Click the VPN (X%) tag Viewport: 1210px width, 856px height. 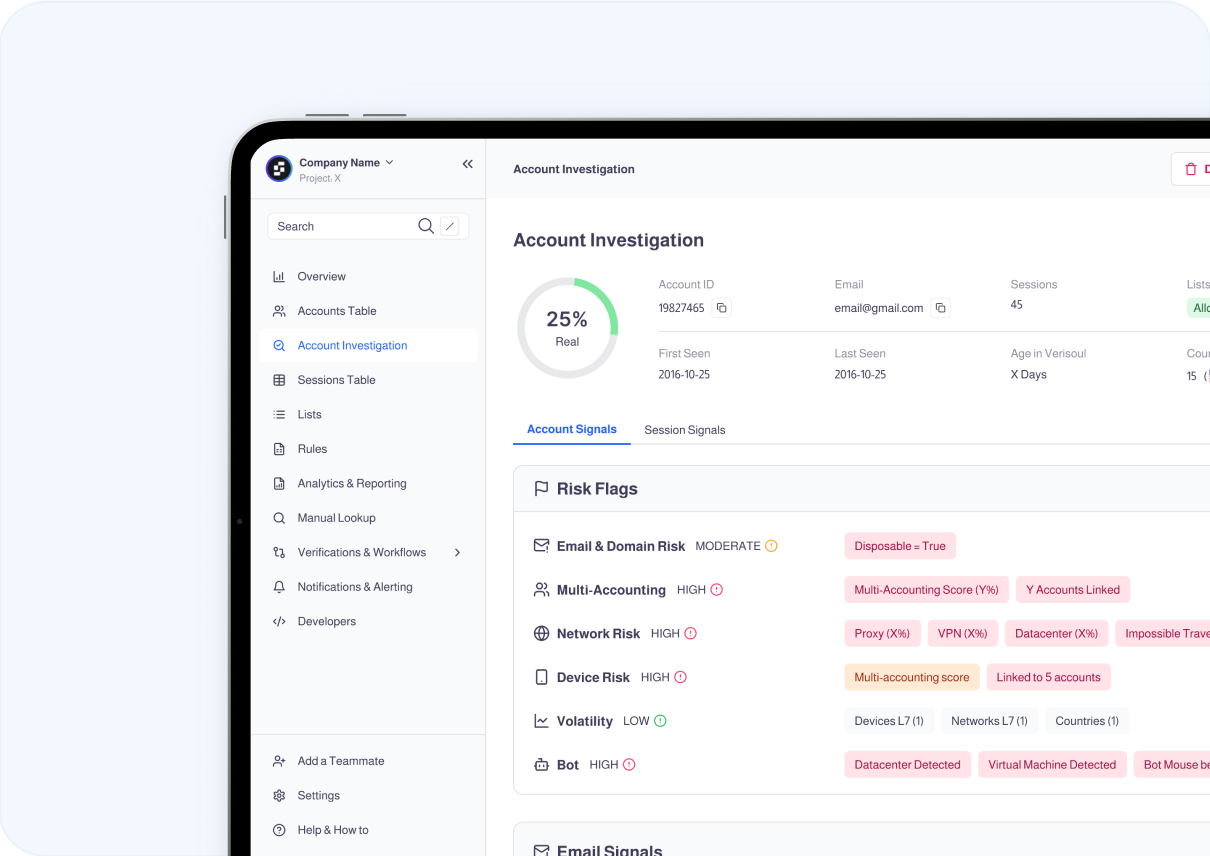(x=962, y=633)
